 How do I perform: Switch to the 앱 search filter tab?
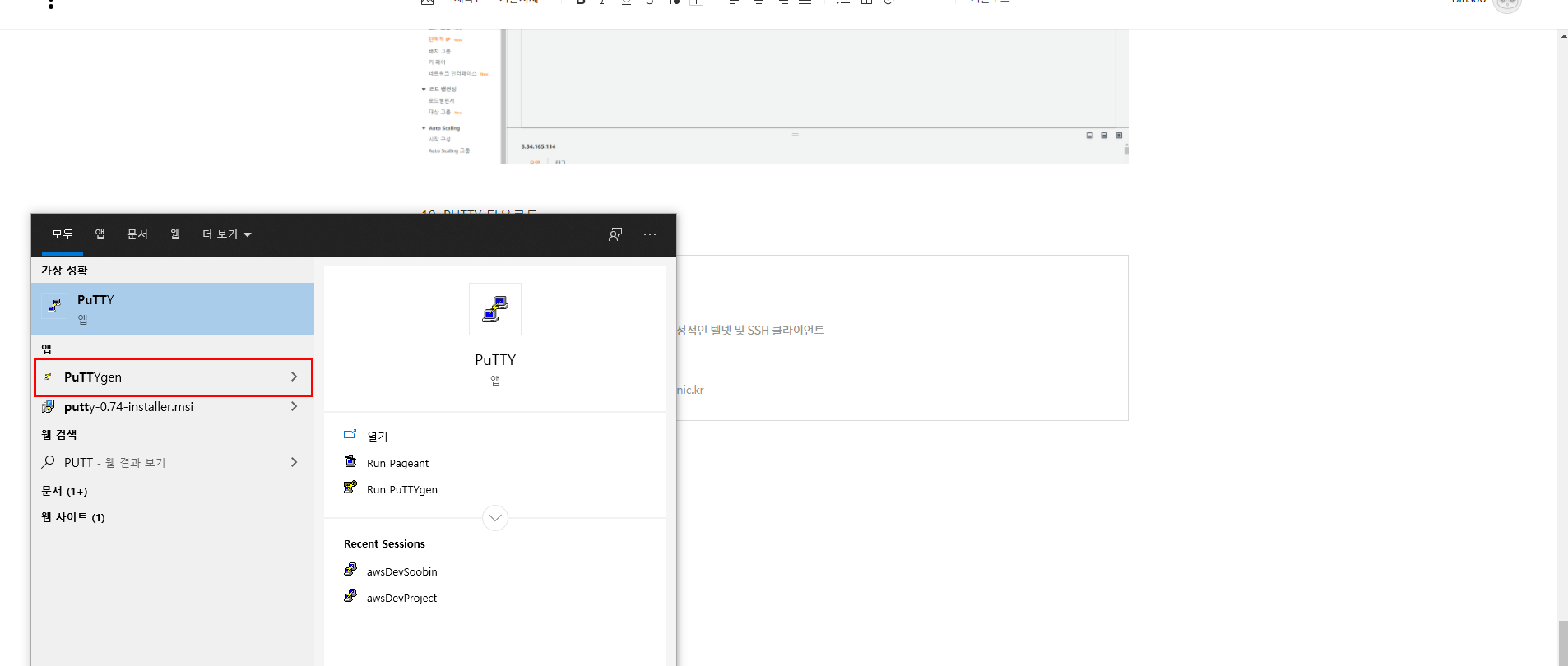click(x=100, y=234)
